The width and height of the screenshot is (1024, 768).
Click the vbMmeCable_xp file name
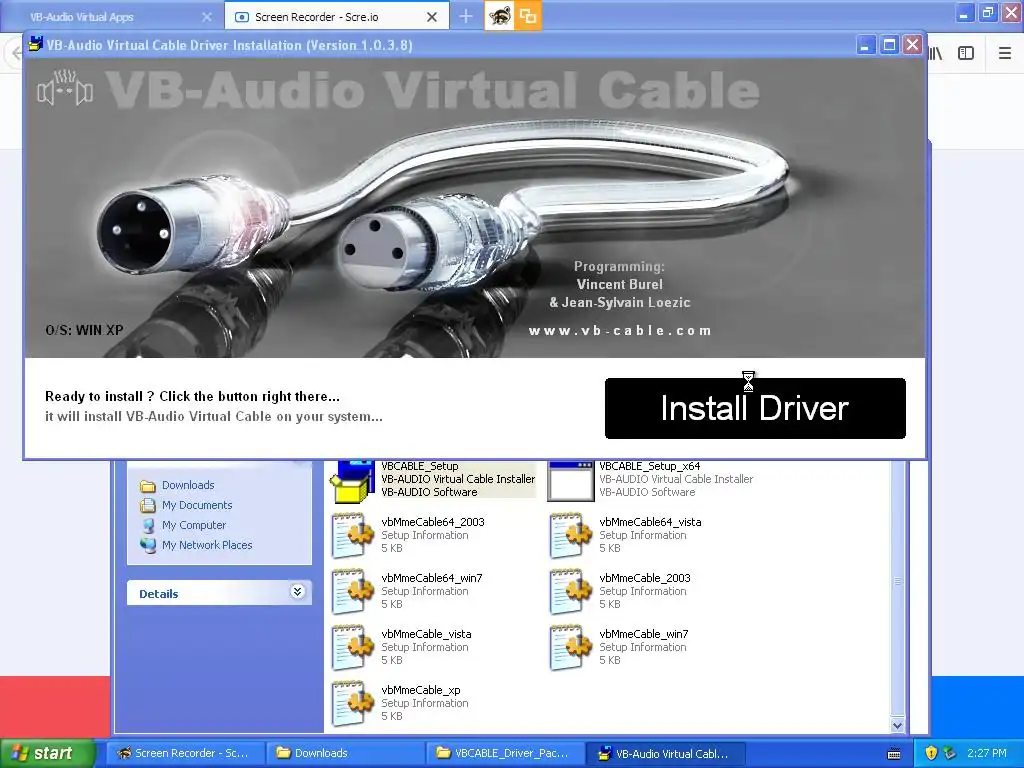[421, 690]
